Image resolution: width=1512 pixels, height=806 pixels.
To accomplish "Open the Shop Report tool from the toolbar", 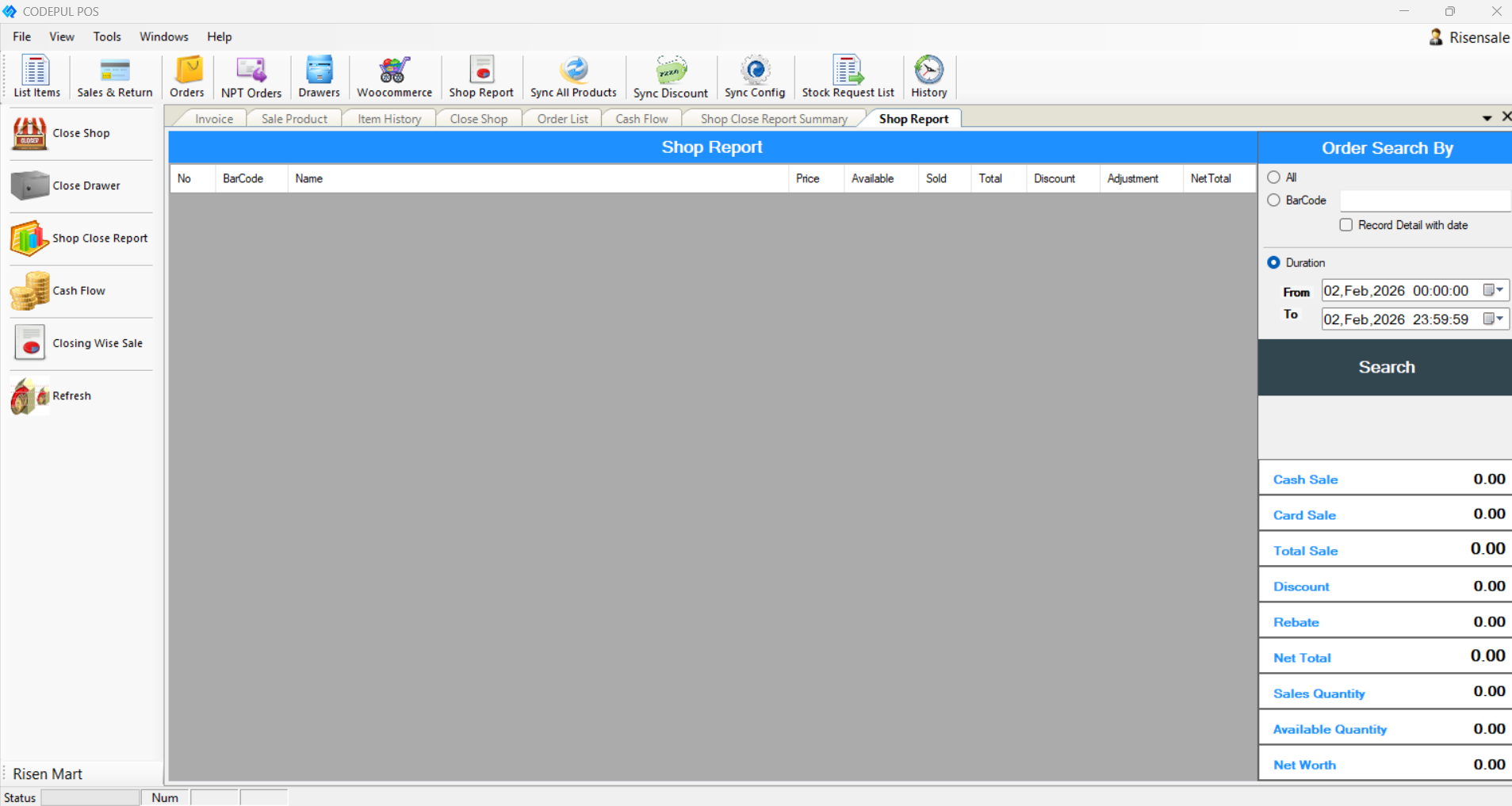I will tap(480, 76).
